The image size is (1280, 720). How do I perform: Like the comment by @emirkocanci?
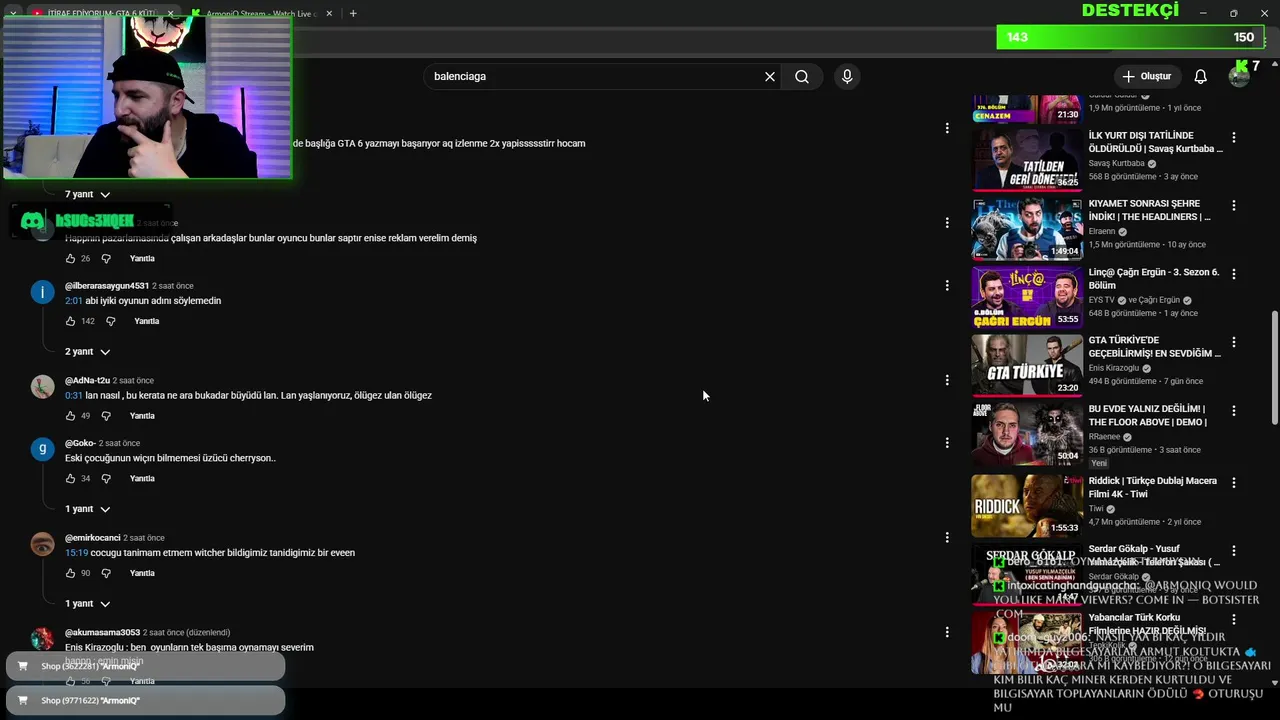tap(70, 573)
